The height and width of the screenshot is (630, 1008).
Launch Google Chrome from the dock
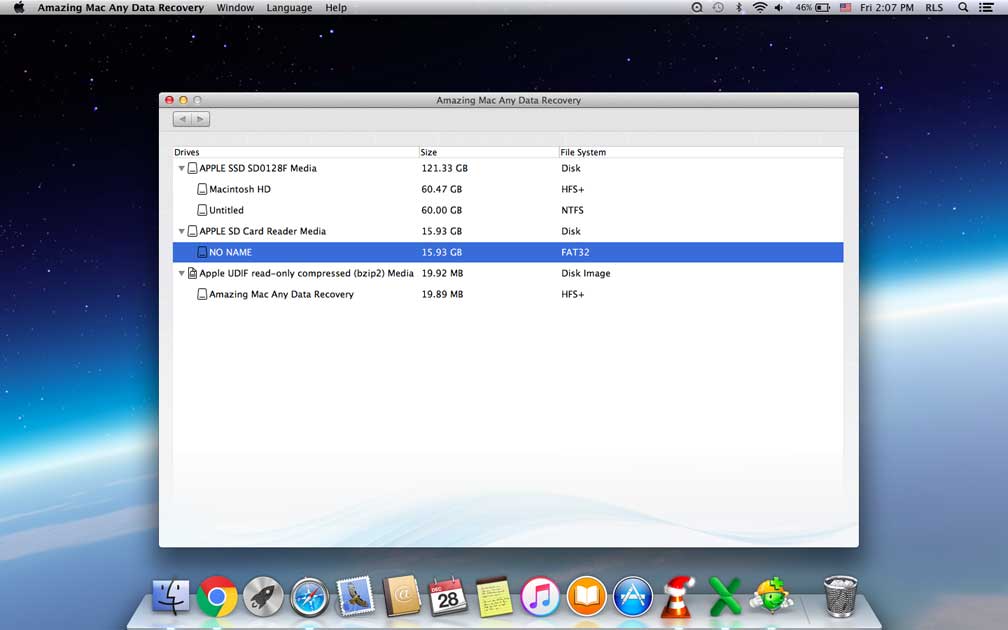tap(217, 597)
